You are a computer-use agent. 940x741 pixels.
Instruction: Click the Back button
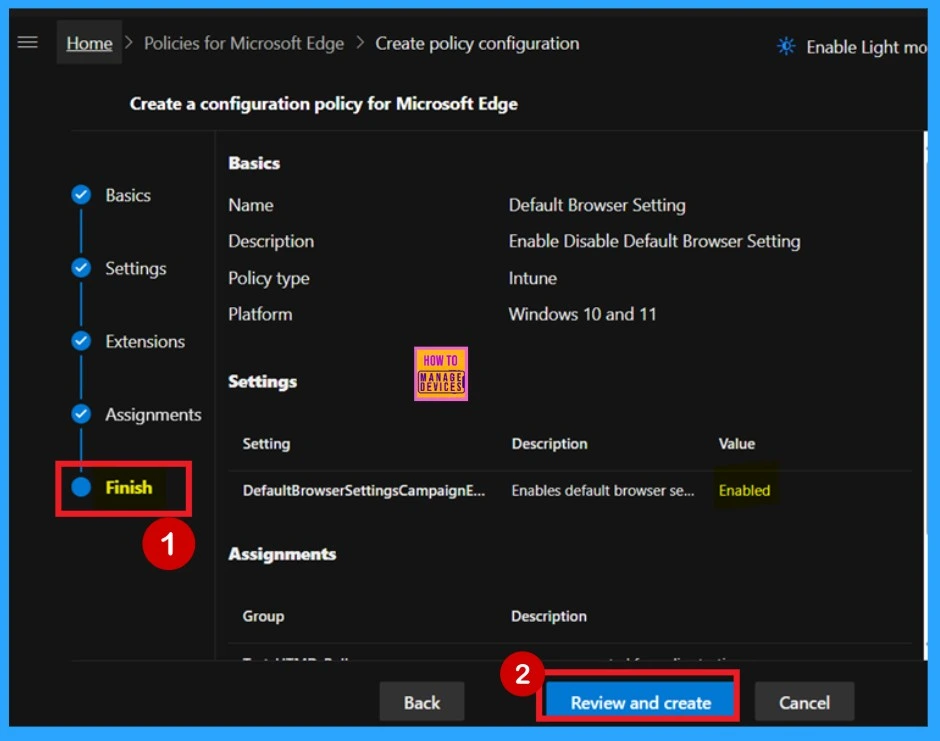(x=421, y=701)
